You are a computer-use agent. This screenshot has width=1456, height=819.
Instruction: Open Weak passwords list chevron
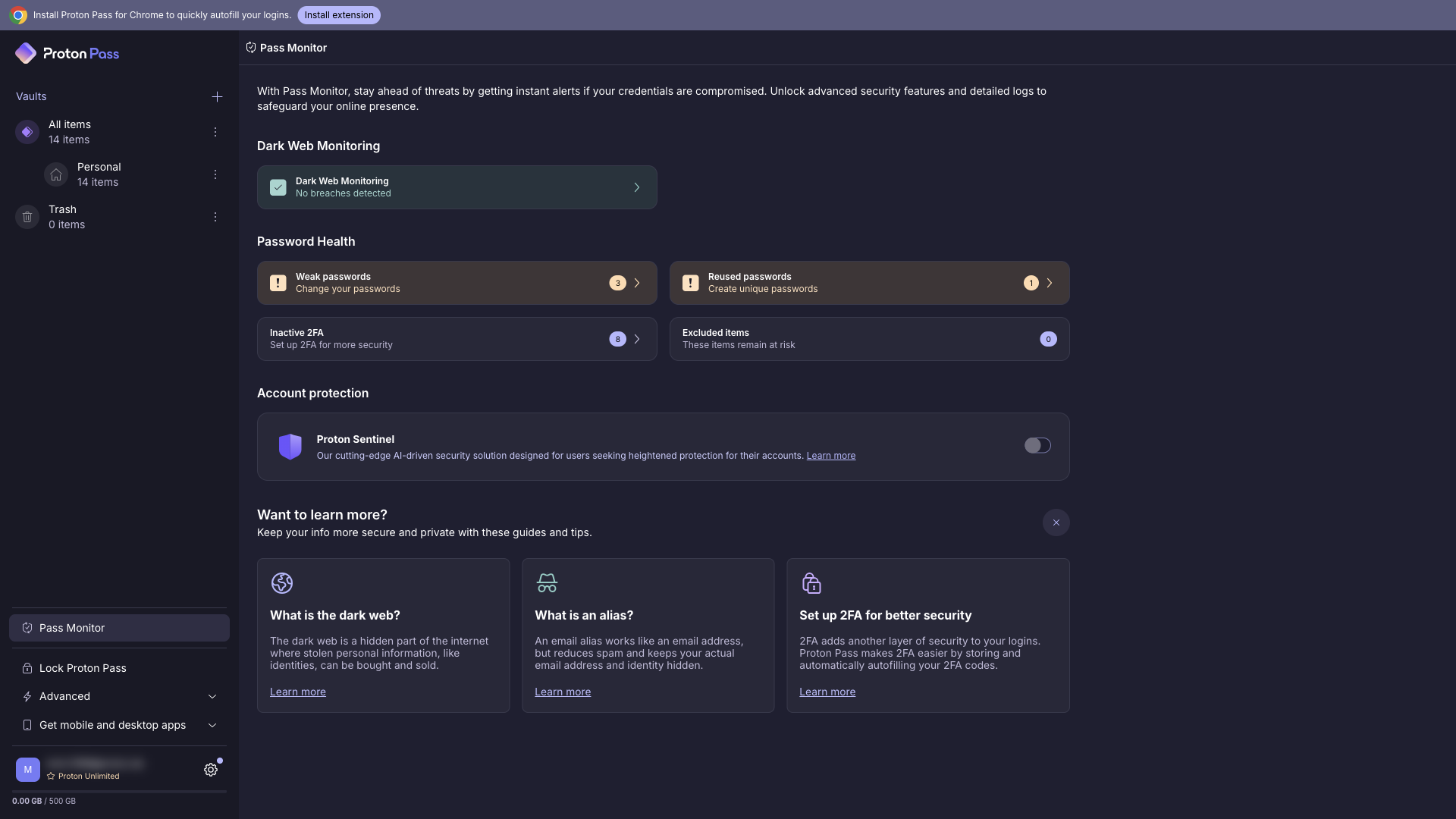pos(637,283)
